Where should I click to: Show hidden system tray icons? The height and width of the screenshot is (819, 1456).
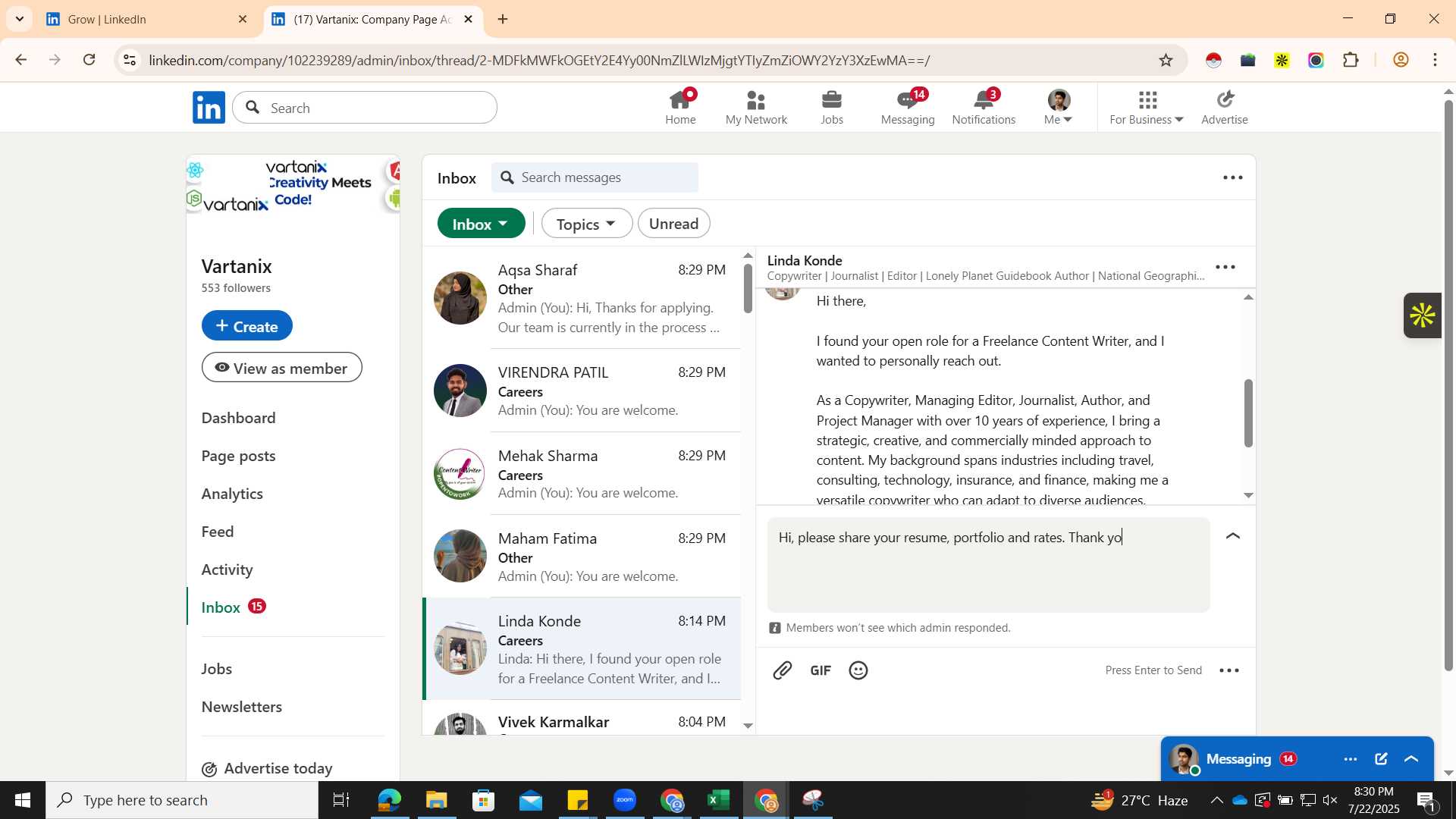pos(1216,800)
